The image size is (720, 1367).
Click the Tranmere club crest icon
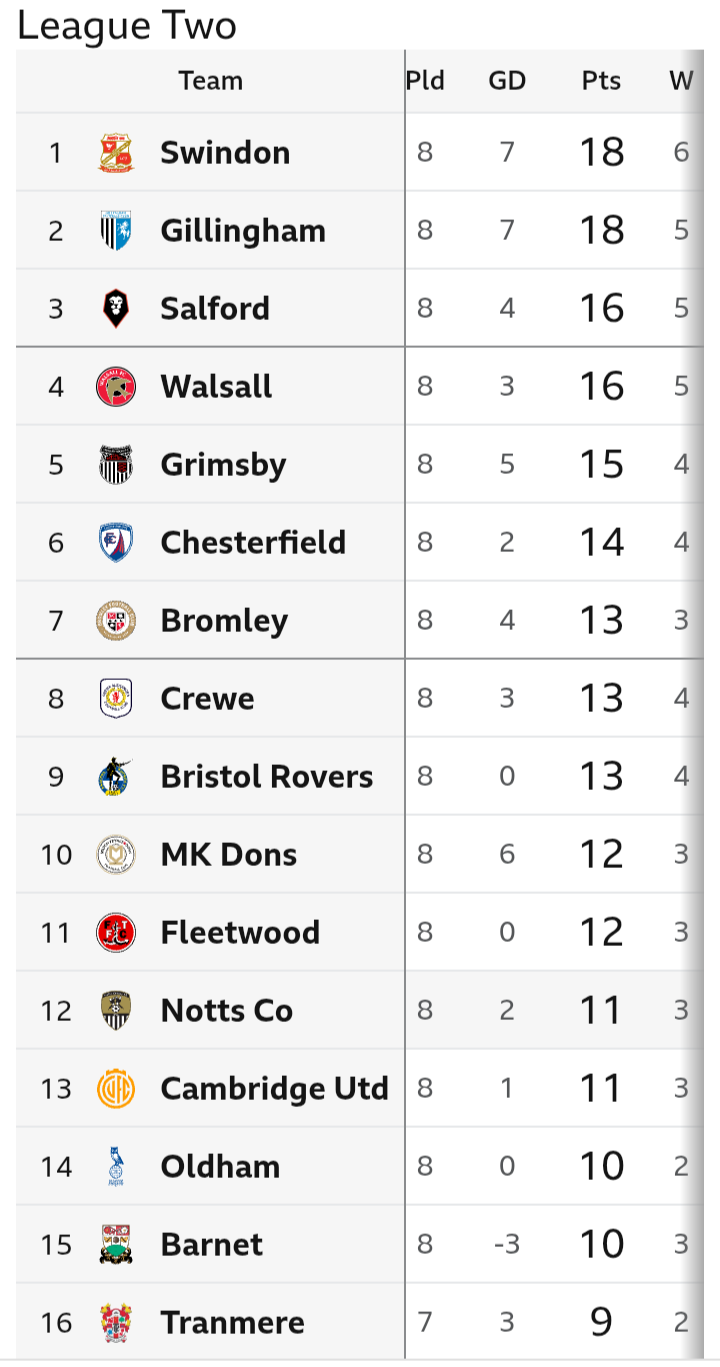[x=116, y=1322]
